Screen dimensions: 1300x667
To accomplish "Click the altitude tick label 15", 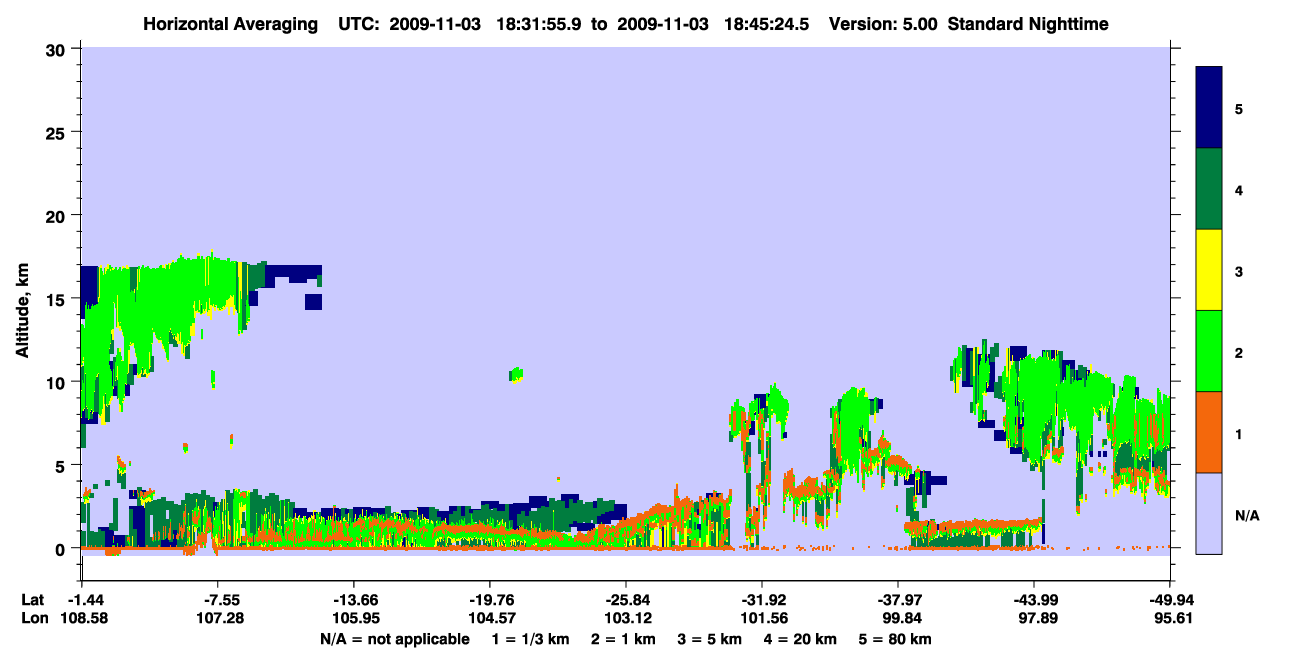I will [x=58, y=299].
